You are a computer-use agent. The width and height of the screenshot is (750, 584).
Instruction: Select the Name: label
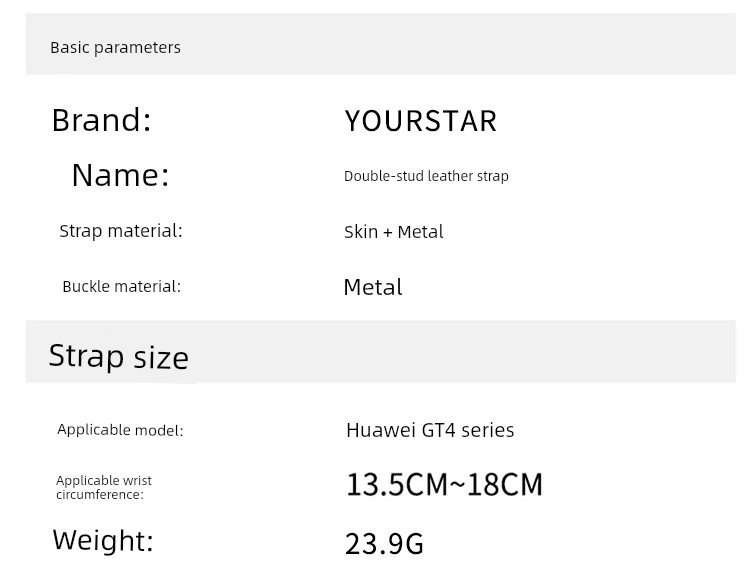121,175
